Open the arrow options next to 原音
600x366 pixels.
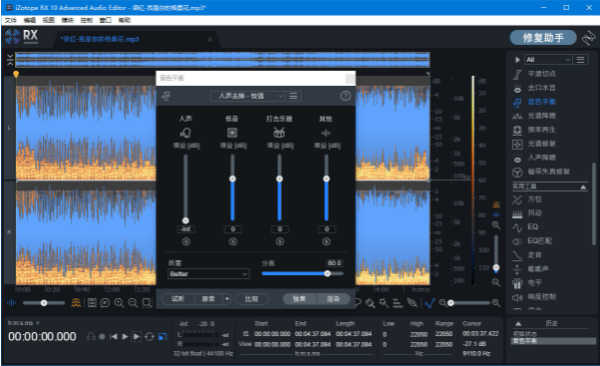coord(227,299)
